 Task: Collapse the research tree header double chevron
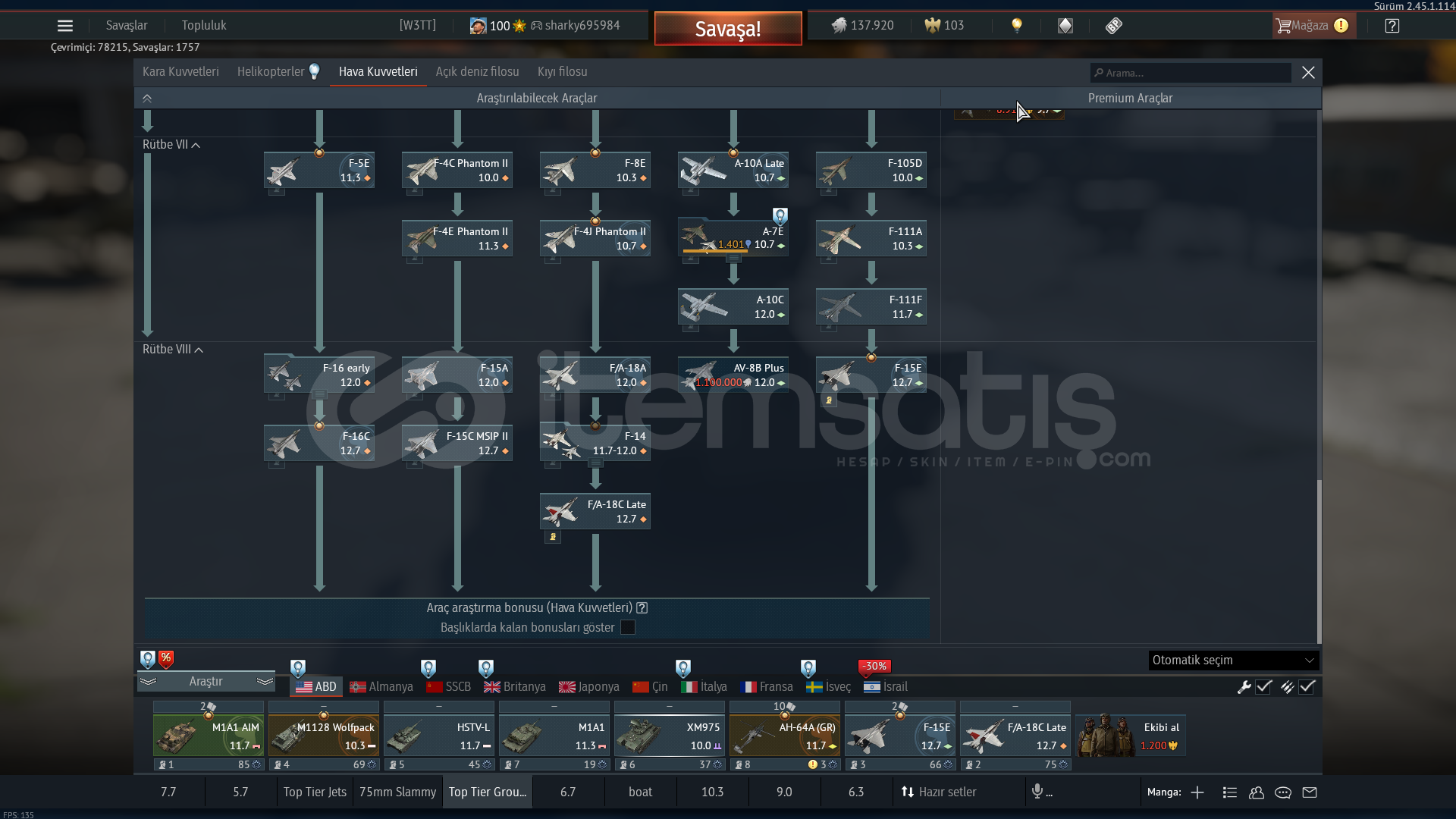[147, 99]
